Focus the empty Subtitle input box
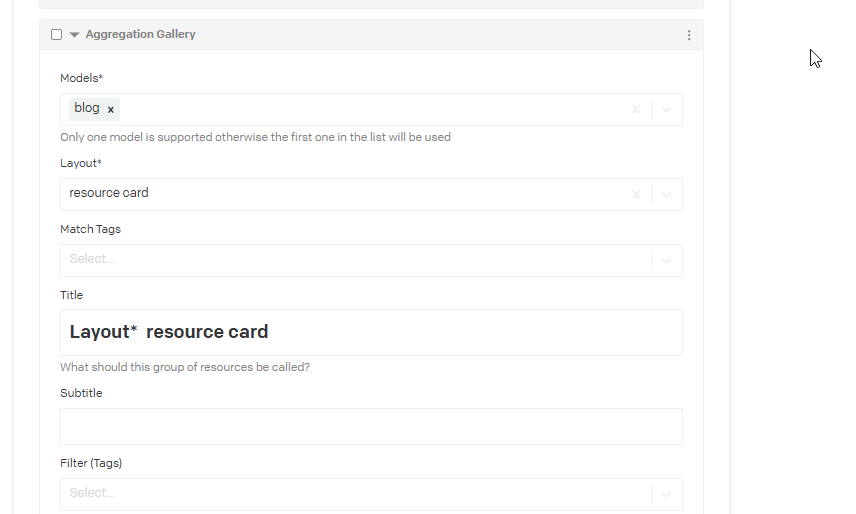This screenshot has height=514, width=856. [x=371, y=426]
